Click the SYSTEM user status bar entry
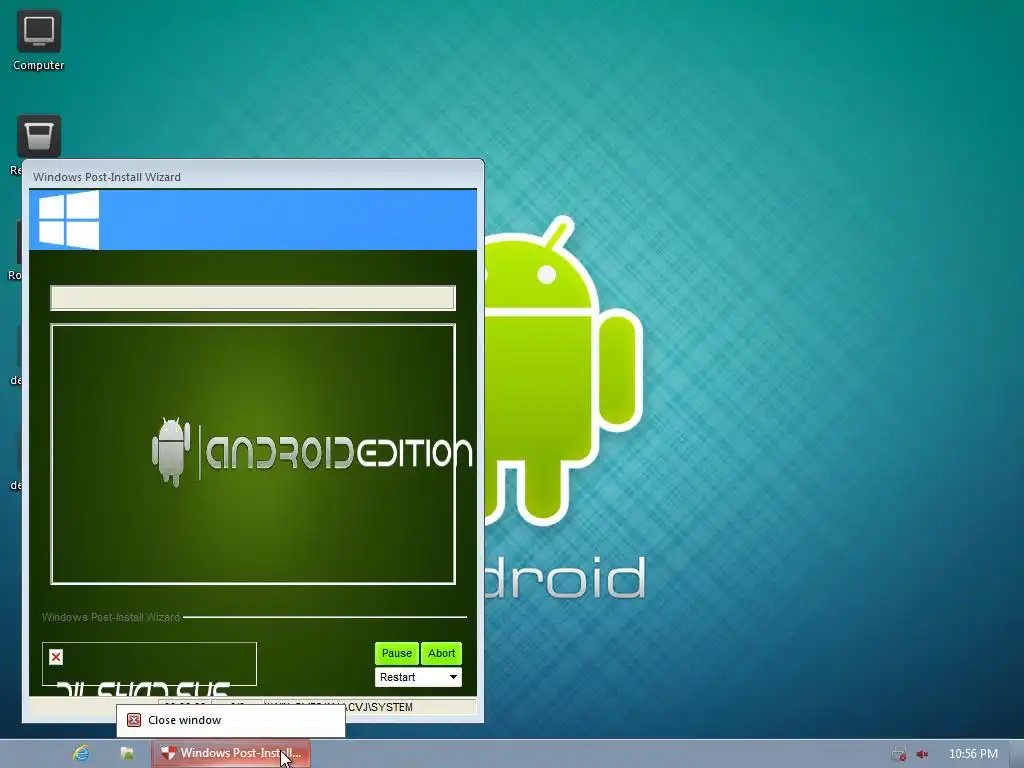1024x768 pixels. [x=370, y=707]
